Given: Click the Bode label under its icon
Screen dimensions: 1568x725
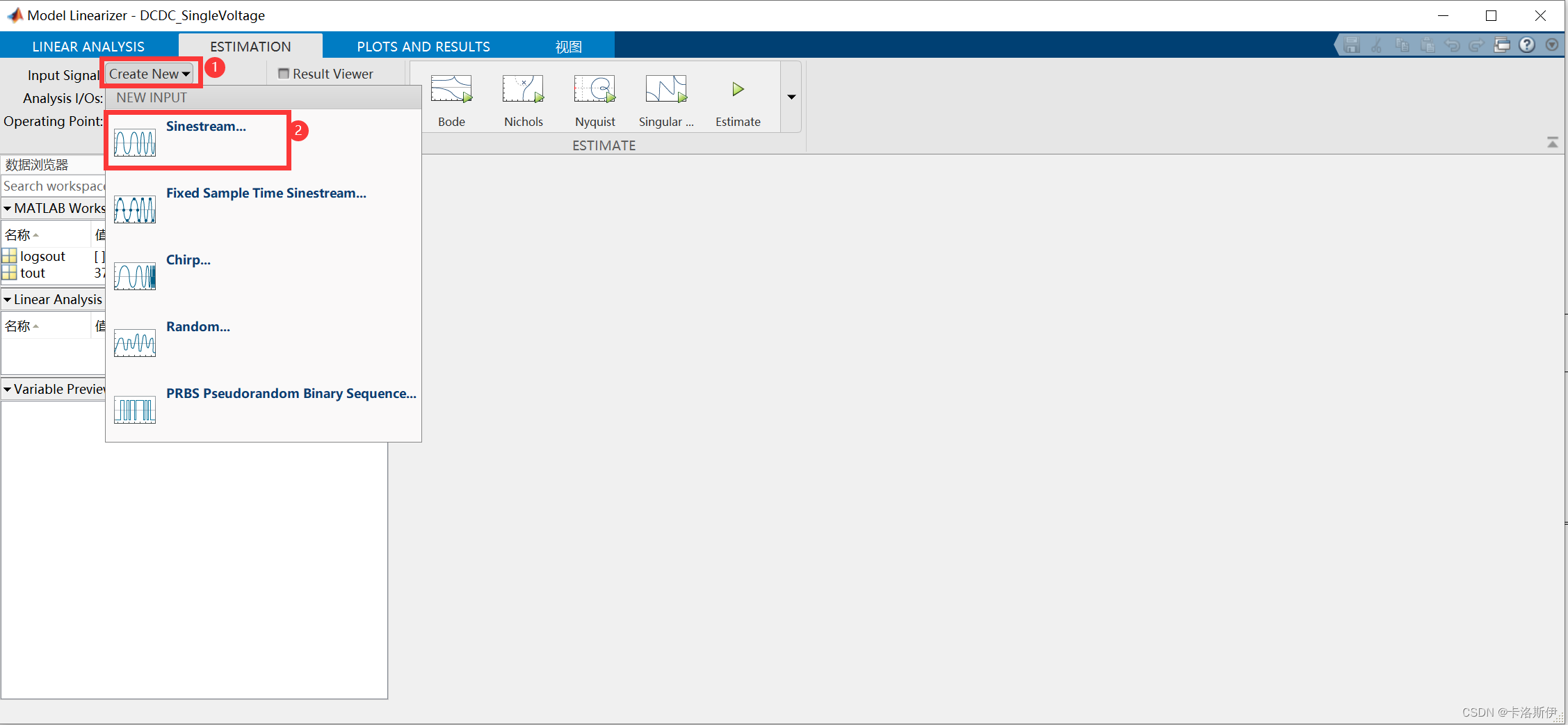Looking at the screenshot, I should click(451, 122).
